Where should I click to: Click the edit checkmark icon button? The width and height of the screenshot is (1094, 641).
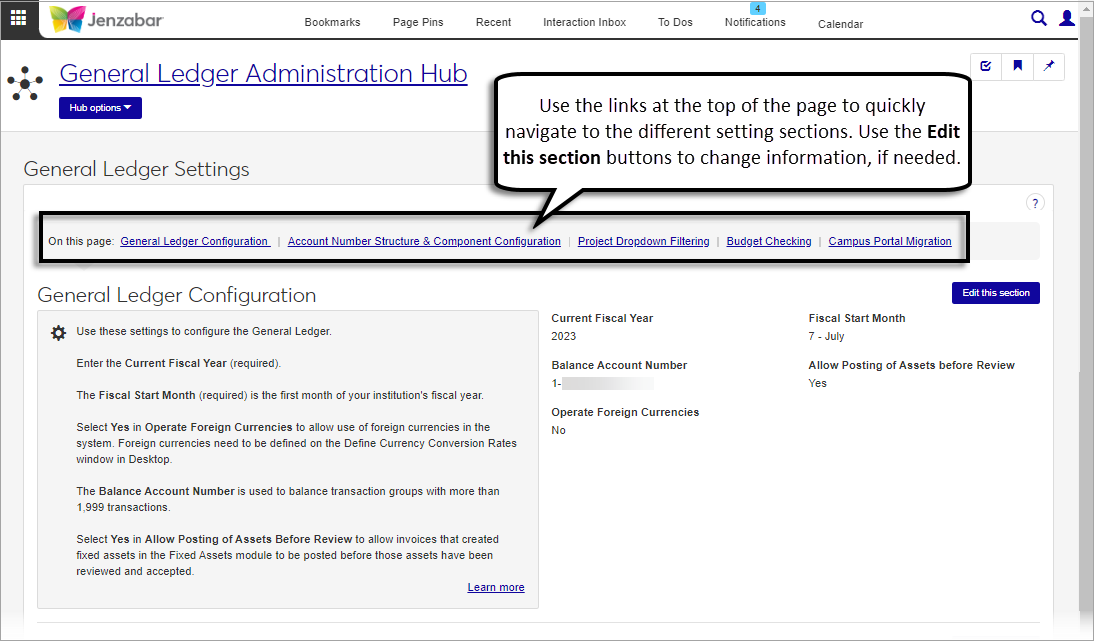pos(986,66)
